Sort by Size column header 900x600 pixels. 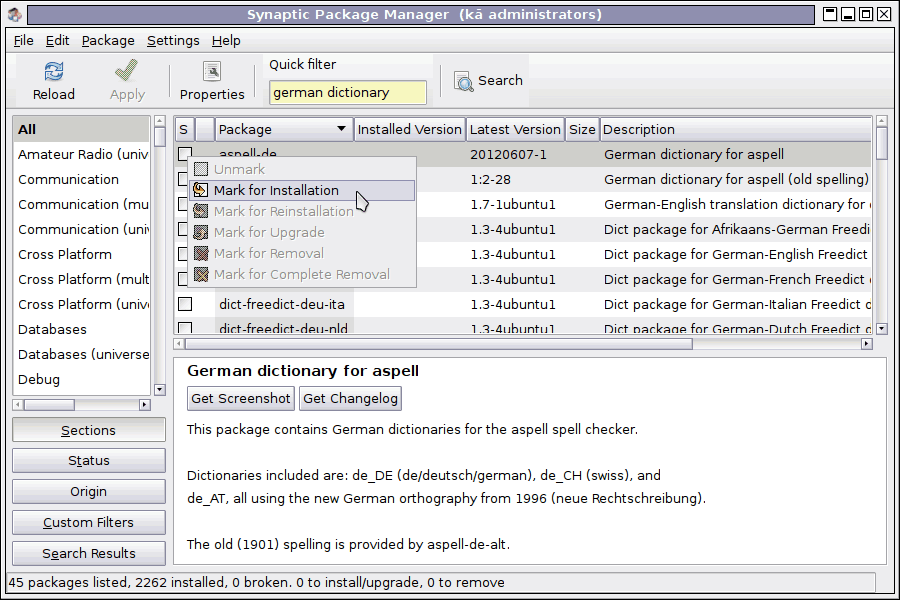pyautogui.click(x=582, y=129)
